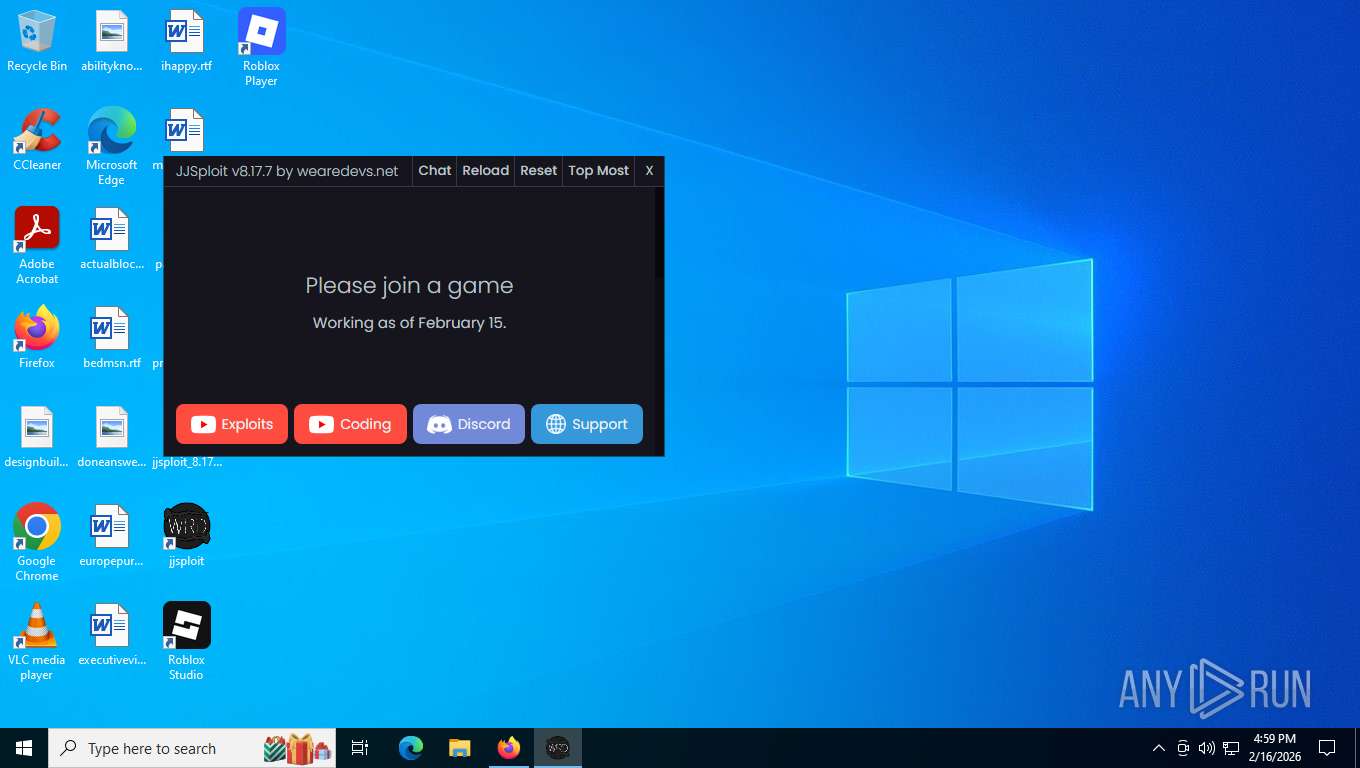Click the Support button
Viewport: 1360px width, 768px height.
[x=587, y=424]
